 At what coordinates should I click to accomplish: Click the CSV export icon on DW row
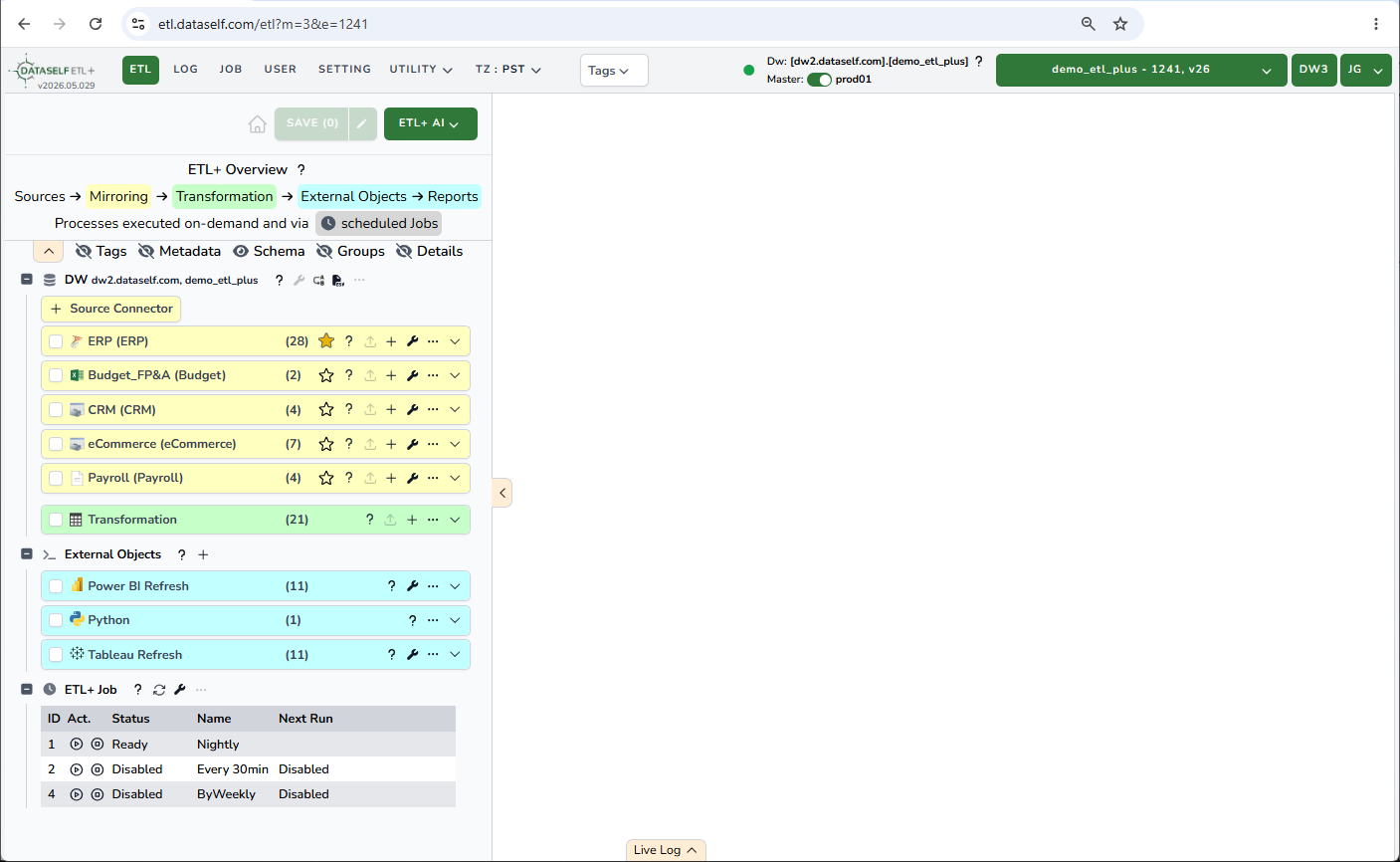pos(338,281)
